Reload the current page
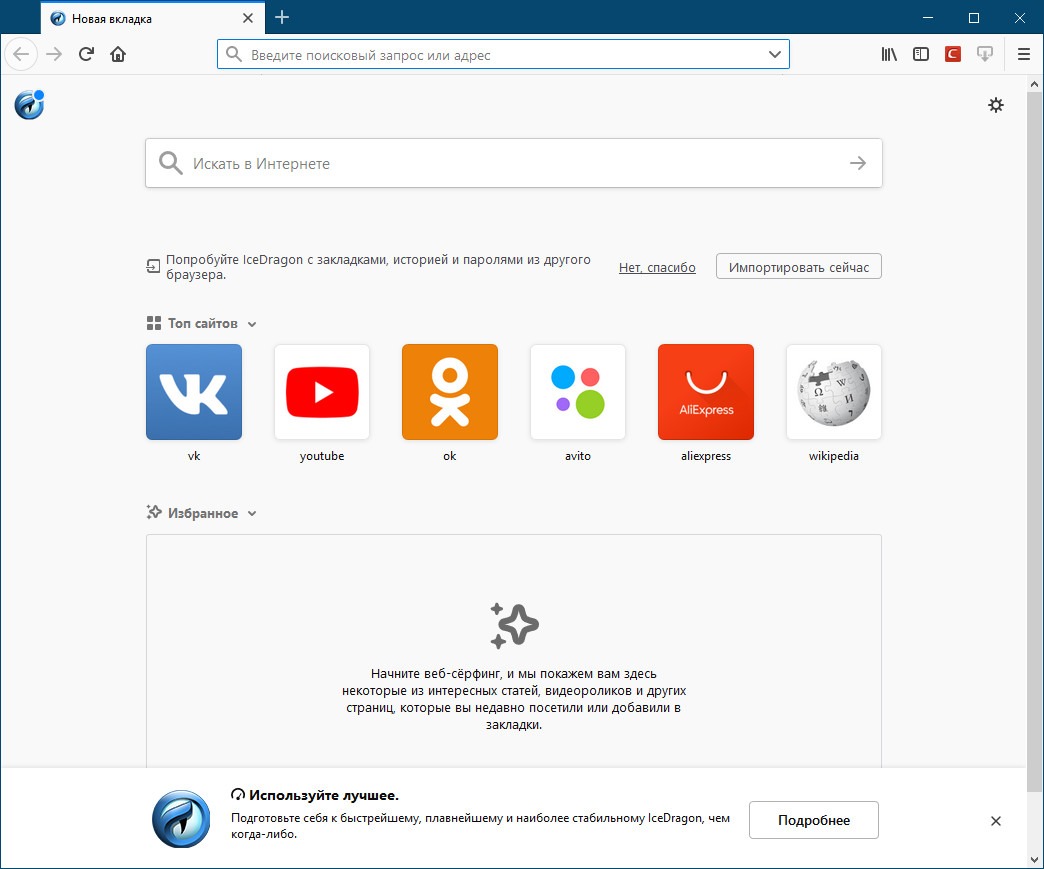This screenshot has height=869, width=1044. (x=87, y=54)
